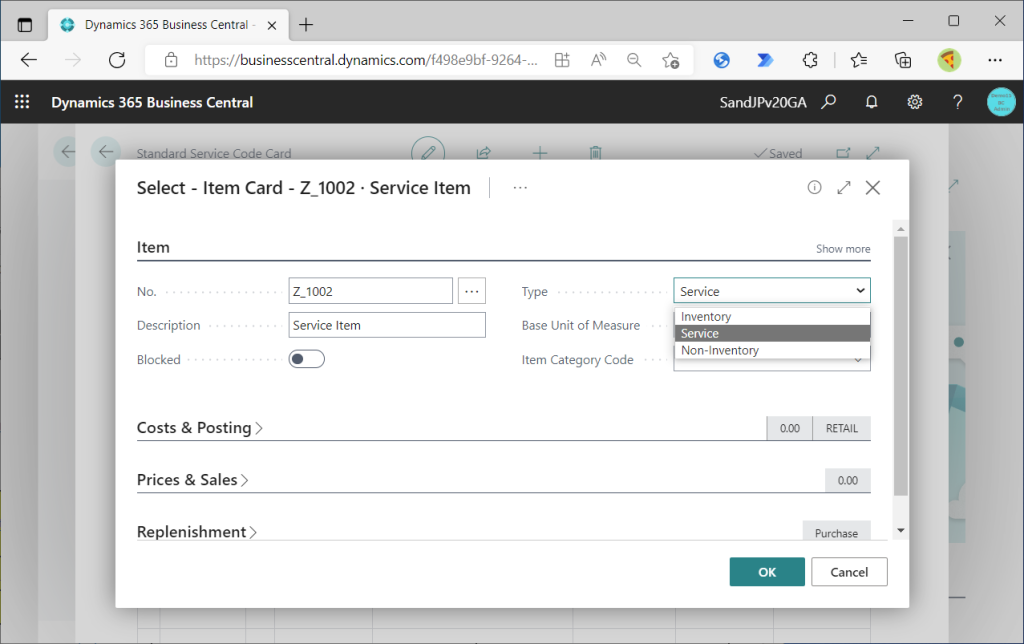This screenshot has width=1024, height=644.
Task: Expand the Prices & Sales section
Action: click(x=192, y=479)
